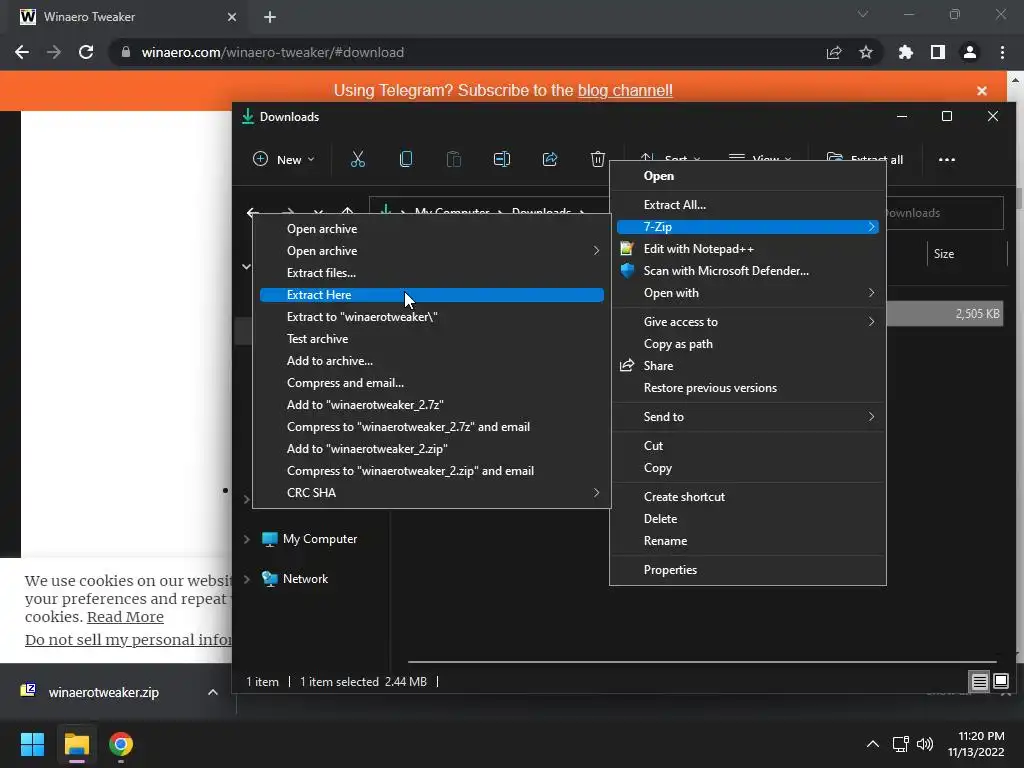1024x768 pixels.
Task: Toggle Chrome's side panel icon
Action: click(938, 52)
